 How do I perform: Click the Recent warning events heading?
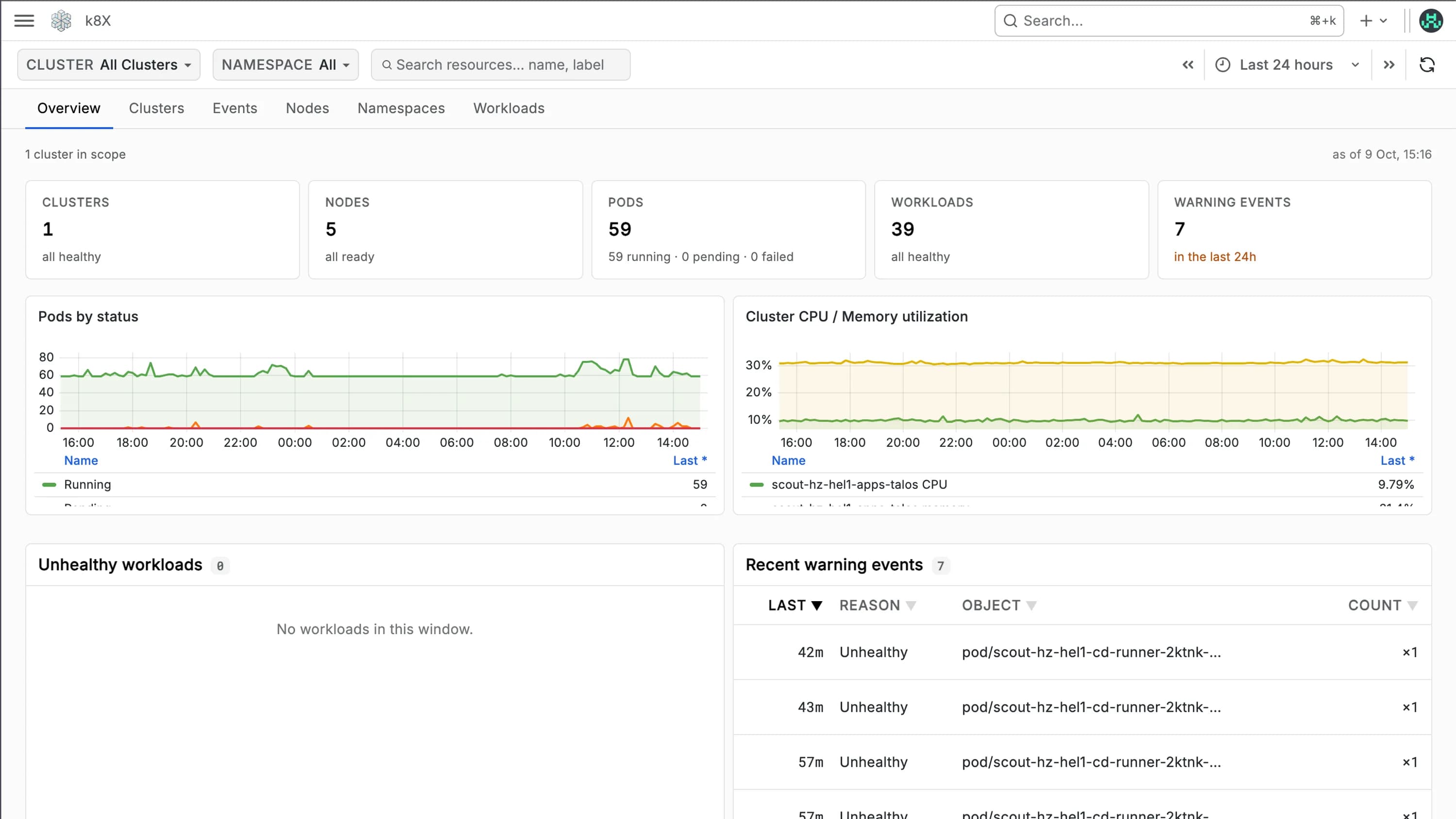[x=834, y=565]
